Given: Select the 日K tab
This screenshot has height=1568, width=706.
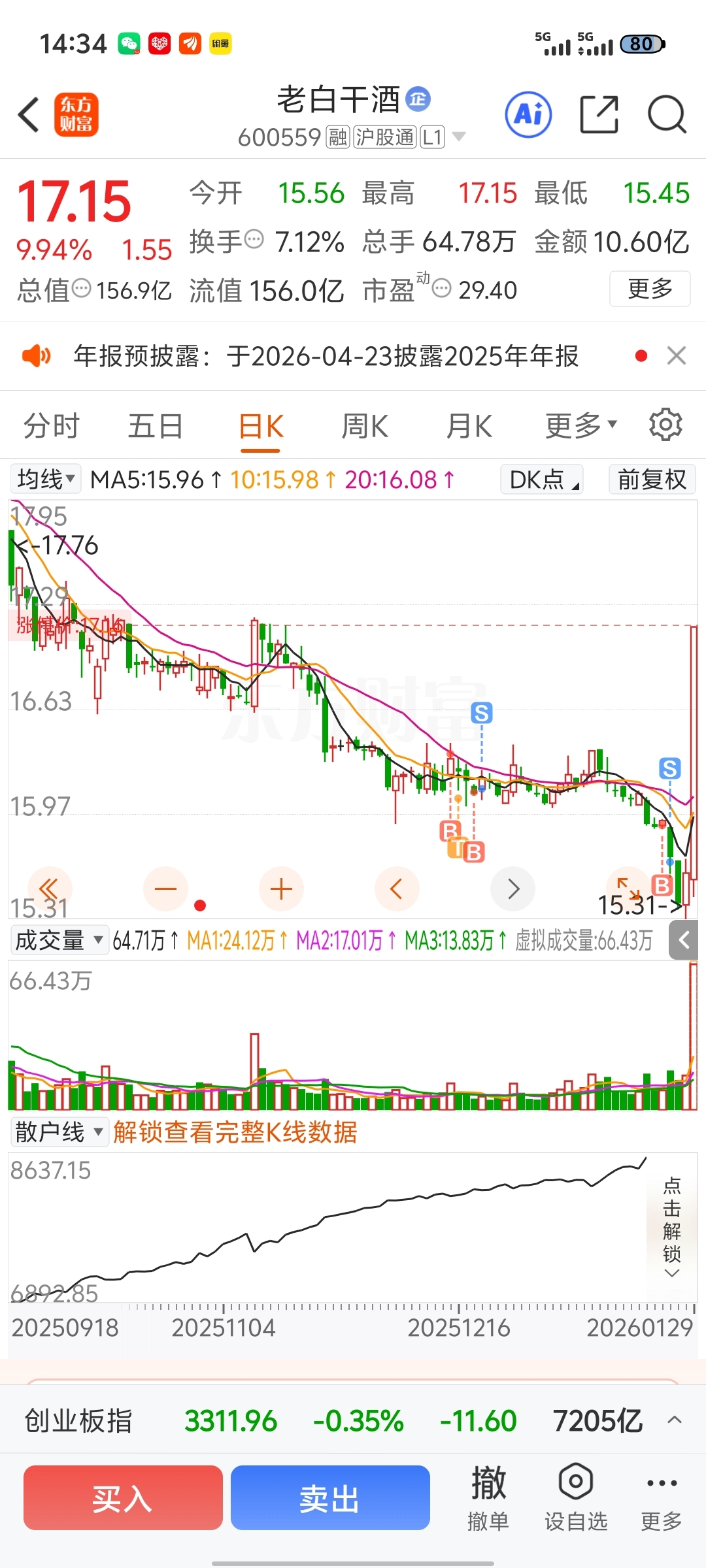Looking at the screenshot, I should (261, 427).
